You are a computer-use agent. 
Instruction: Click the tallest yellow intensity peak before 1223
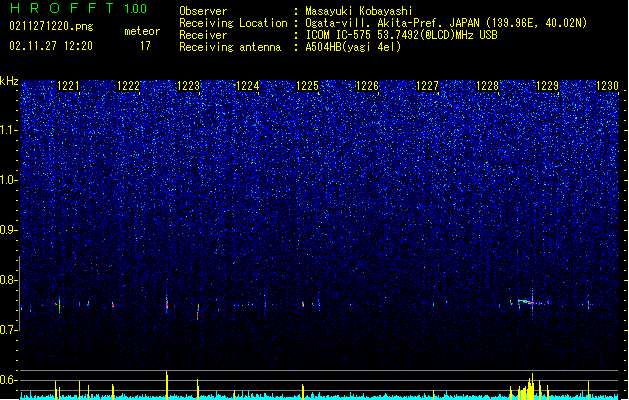[x=167, y=385]
